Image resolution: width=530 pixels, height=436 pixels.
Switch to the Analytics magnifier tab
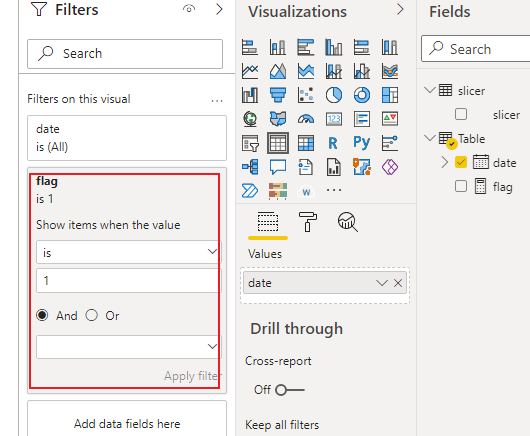click(347, 222)
